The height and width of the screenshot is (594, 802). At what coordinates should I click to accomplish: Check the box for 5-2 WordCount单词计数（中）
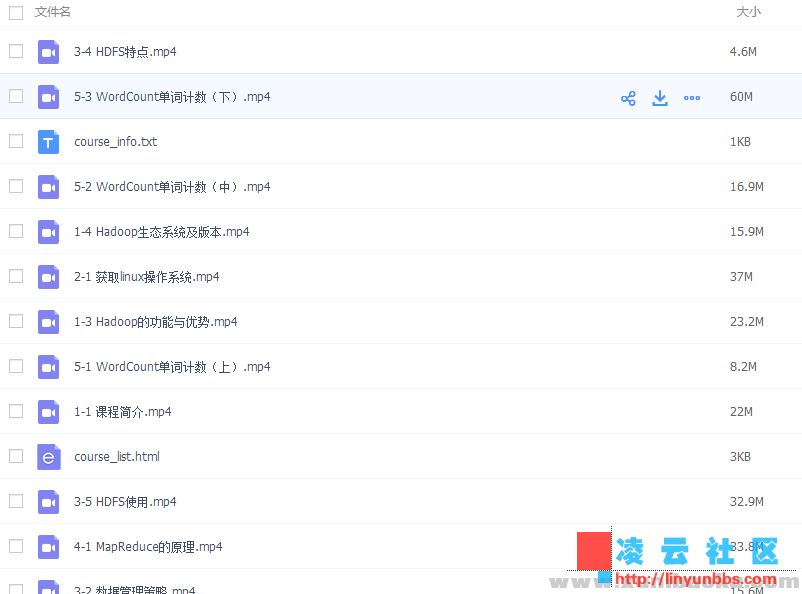[x=16, y=186]
